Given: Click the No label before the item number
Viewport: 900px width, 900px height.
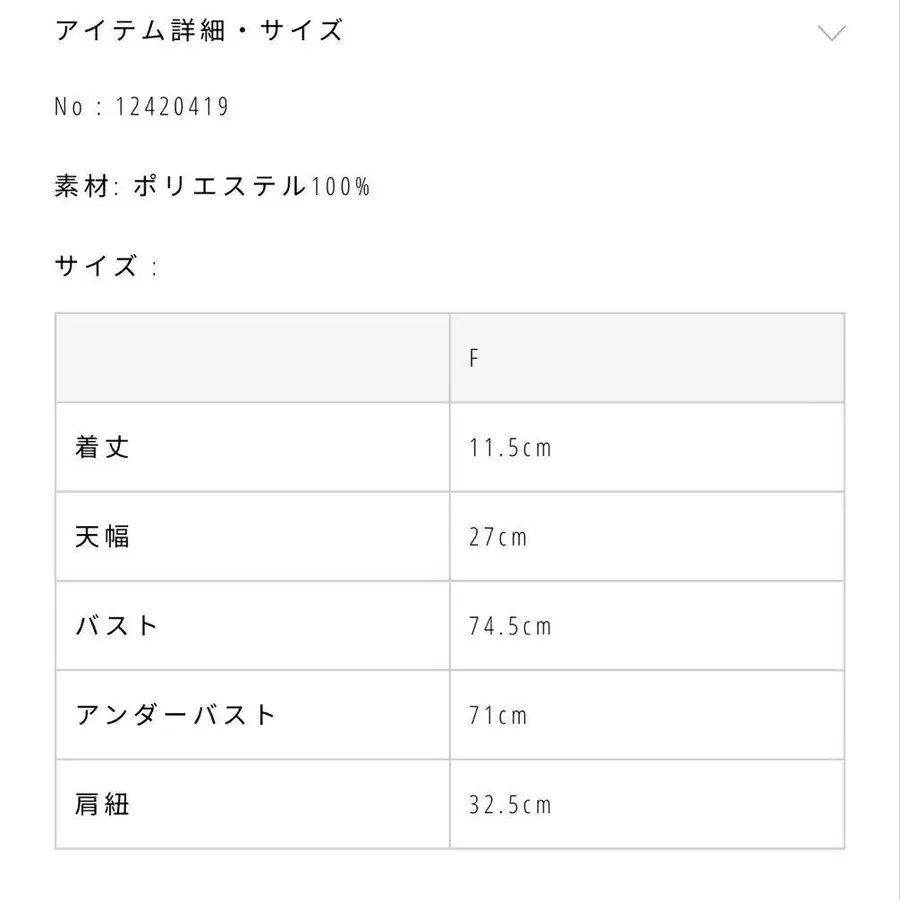Looking at the screenshot, I should [x=69, y=107].
